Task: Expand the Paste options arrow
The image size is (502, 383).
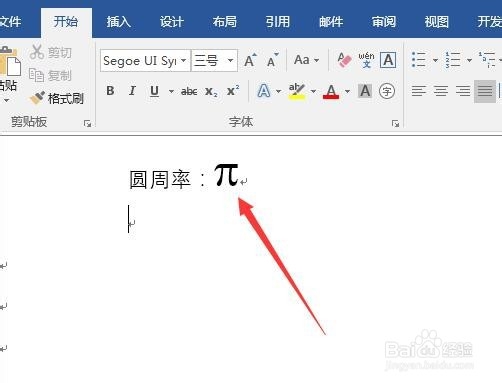Action: coord(7,100)
